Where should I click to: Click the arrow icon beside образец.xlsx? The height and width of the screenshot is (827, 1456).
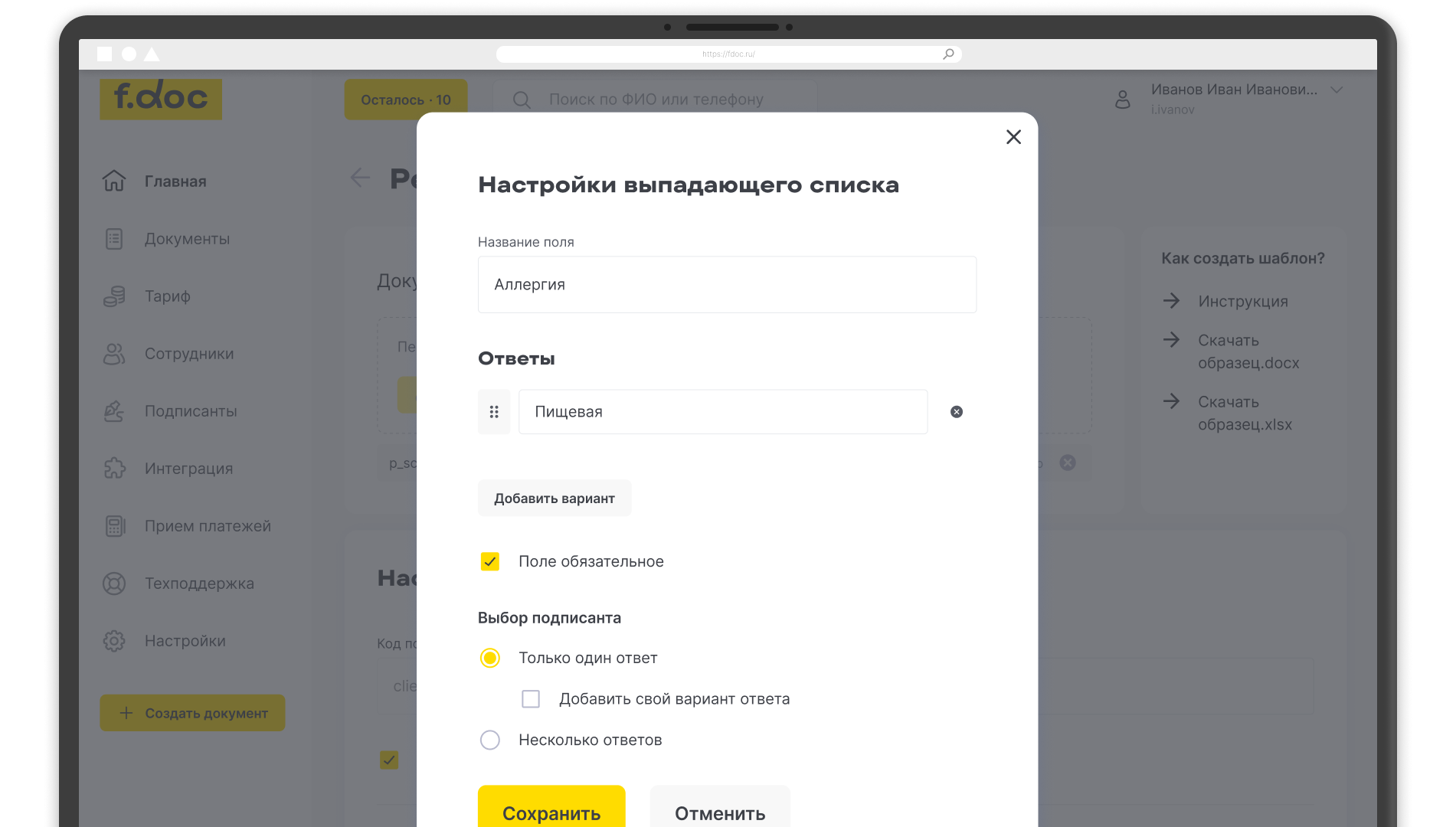[1171, 400]
